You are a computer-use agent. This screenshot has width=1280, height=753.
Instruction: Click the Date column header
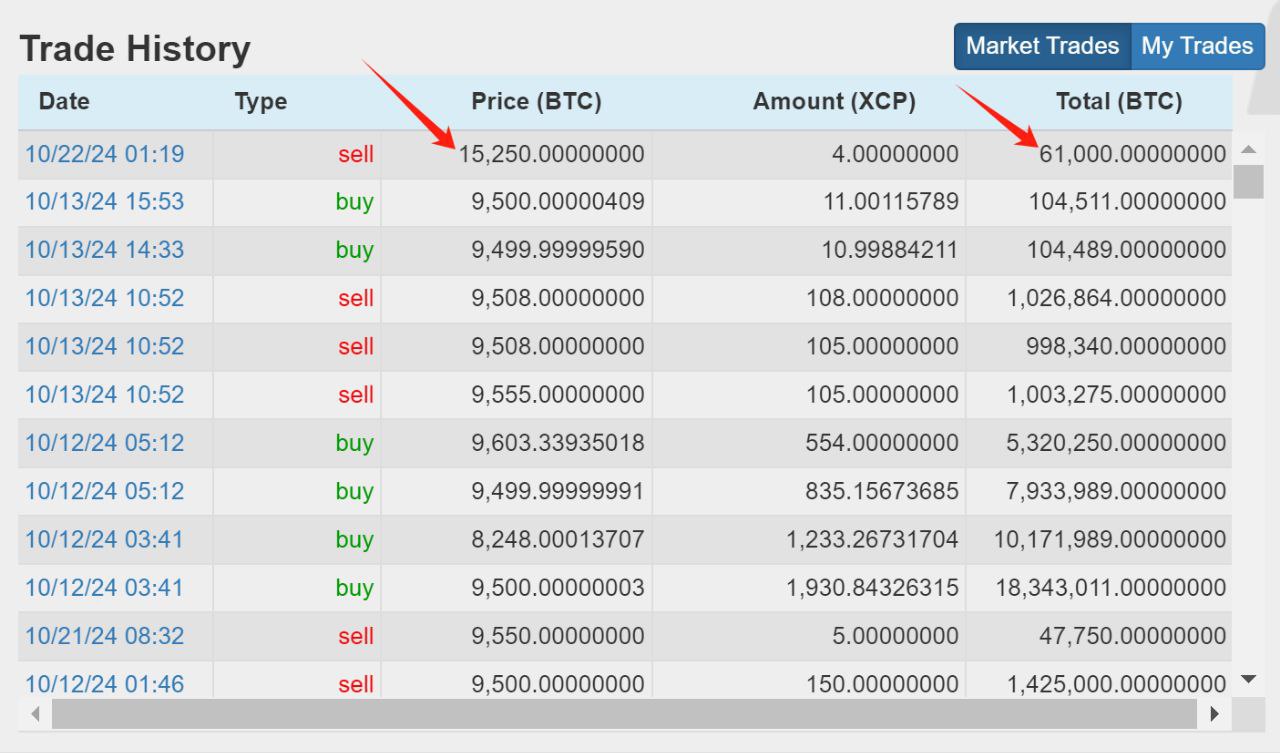(64, 102)
